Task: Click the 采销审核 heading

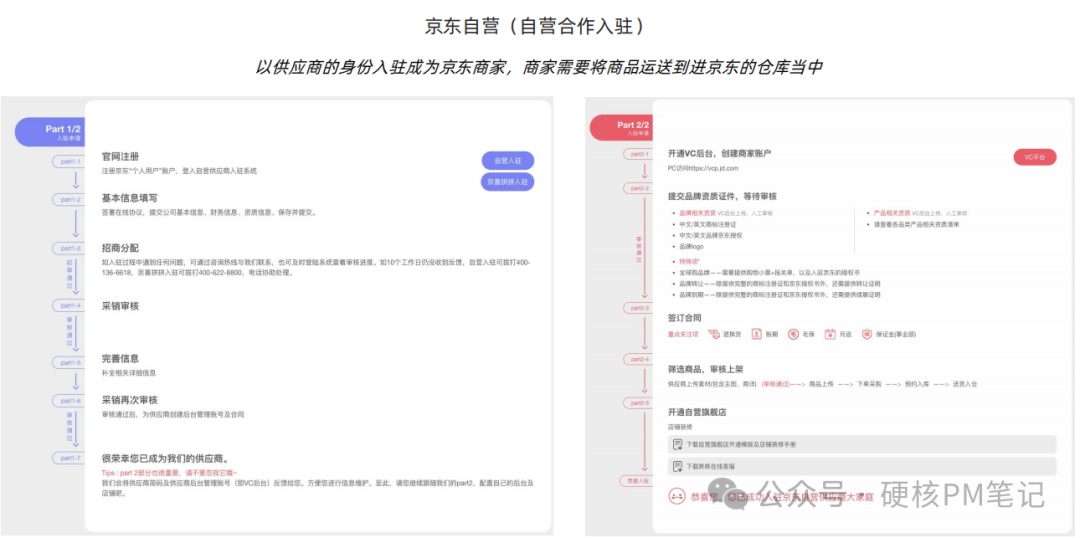Action: [121, 306]
